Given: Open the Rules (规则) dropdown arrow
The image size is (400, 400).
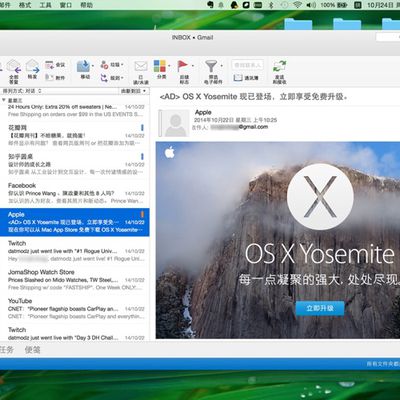Looking at the screenshot, I should [122, 78].
